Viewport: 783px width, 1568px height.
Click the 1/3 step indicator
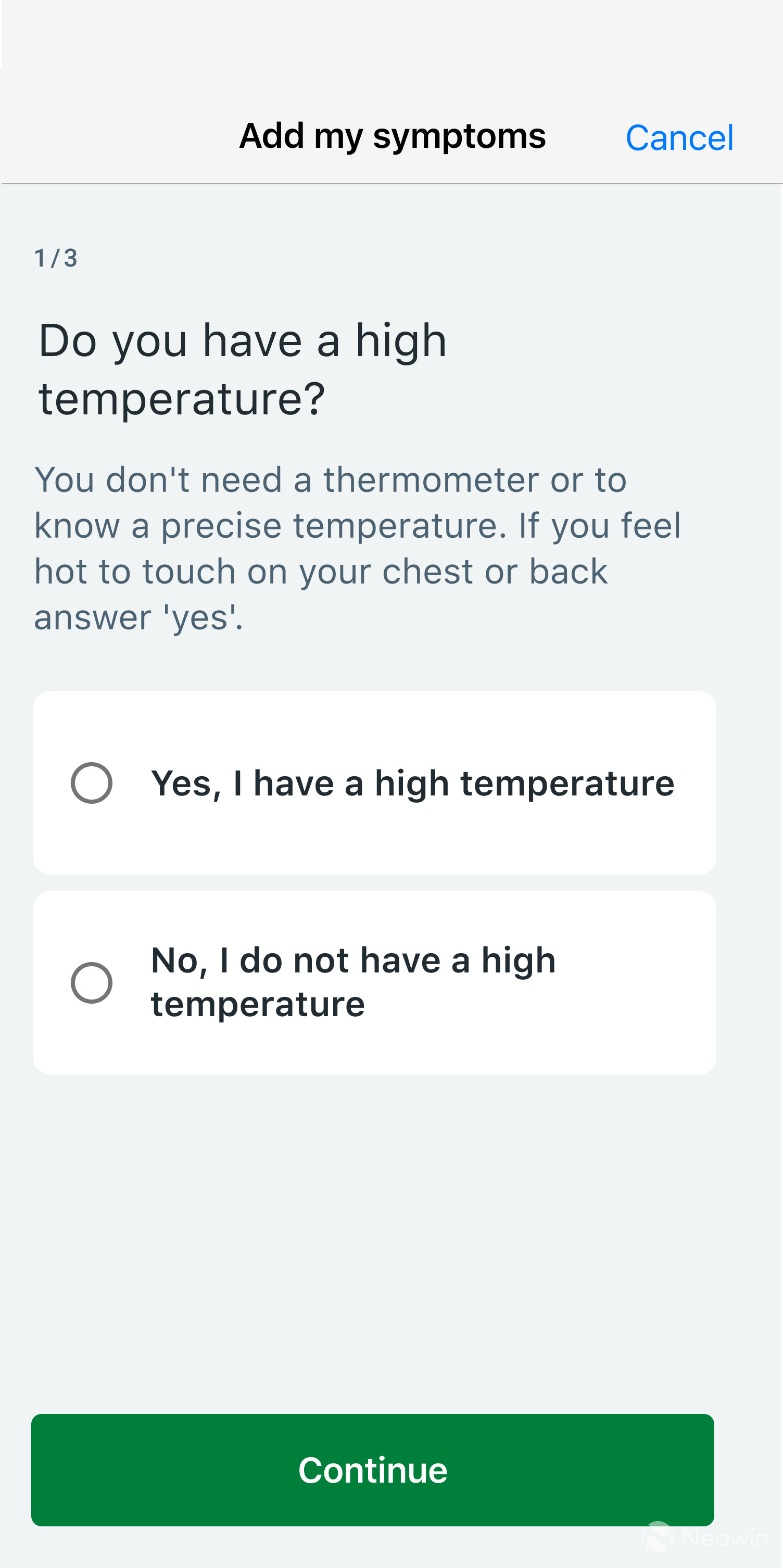[55, 258]
